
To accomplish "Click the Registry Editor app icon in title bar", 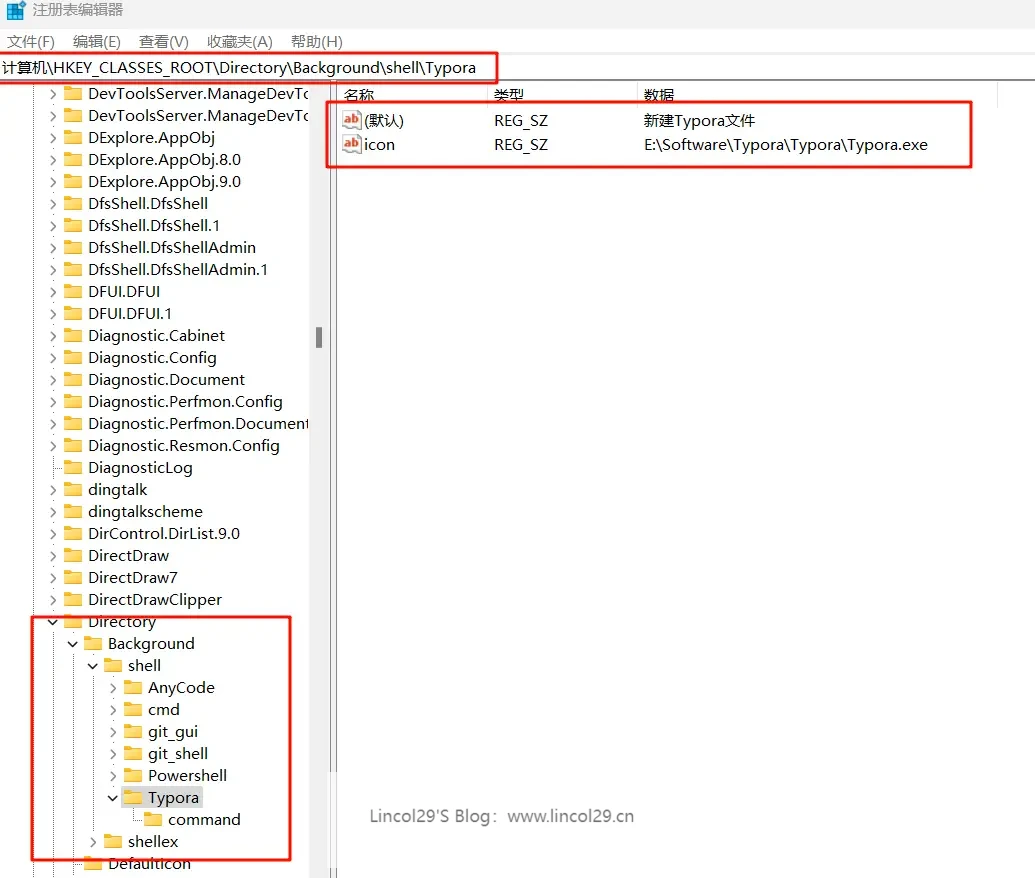I will coord(16,11).
